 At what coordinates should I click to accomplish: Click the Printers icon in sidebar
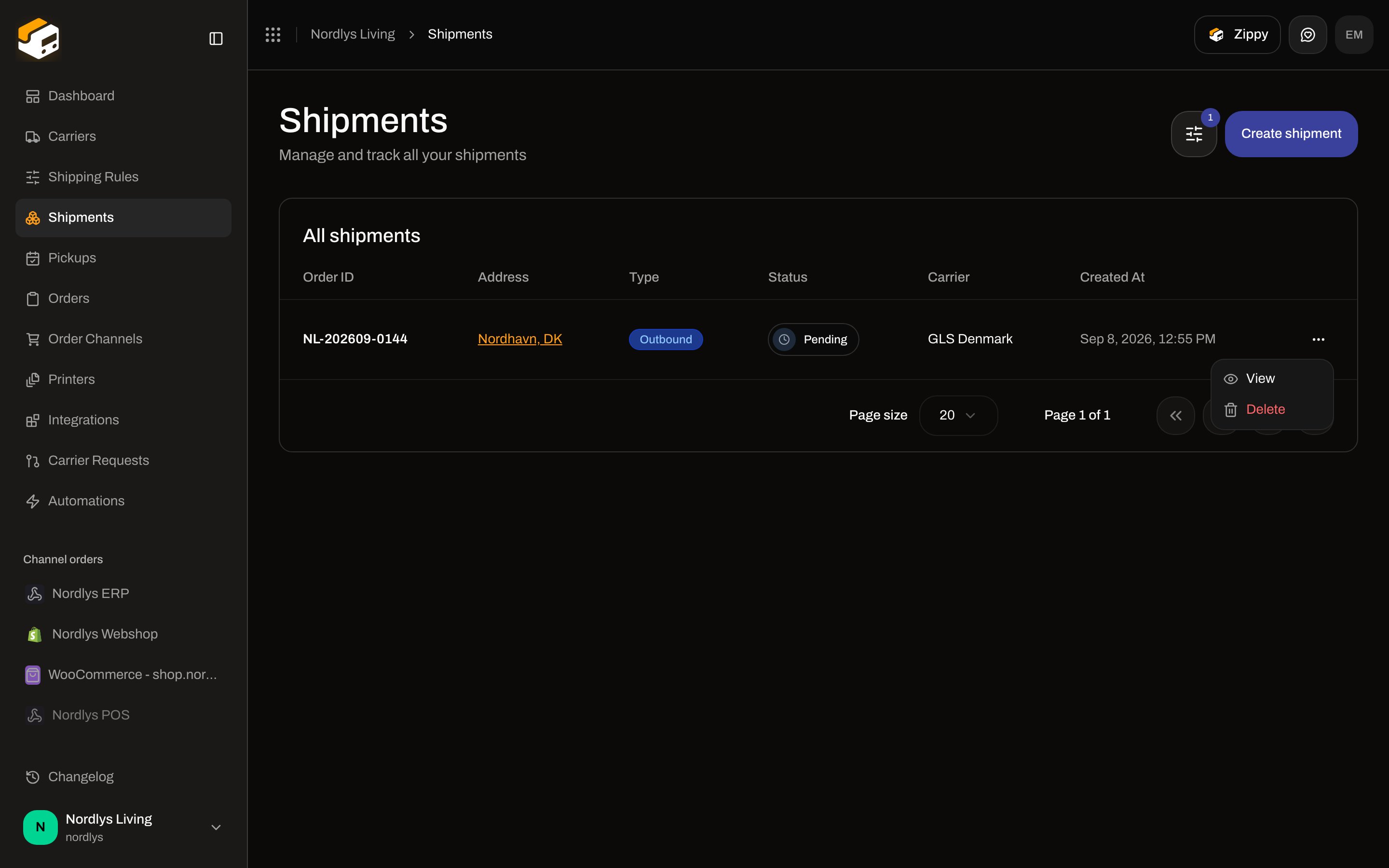[33, 380]
